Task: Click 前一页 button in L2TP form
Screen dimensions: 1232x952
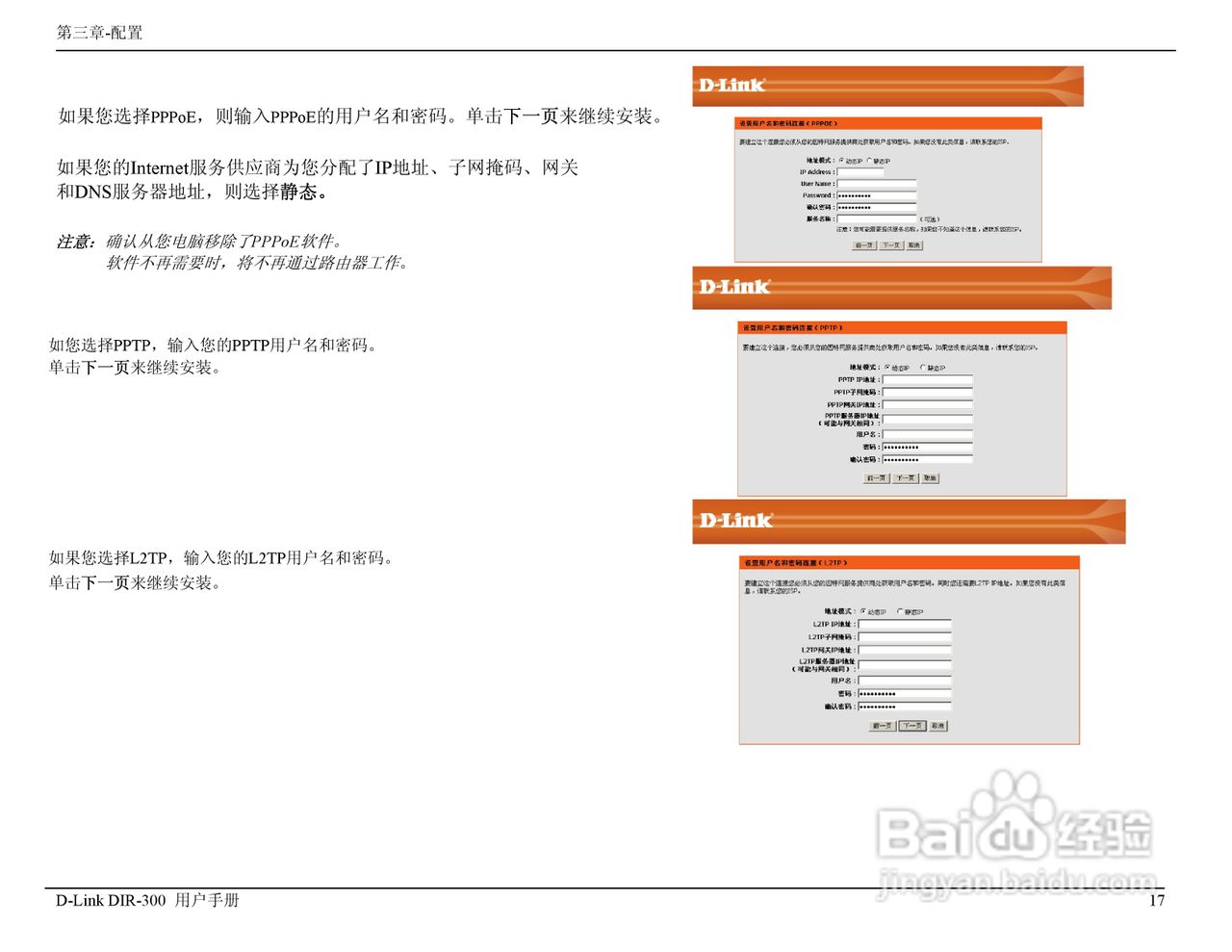Action: click(x=883, y=726)
